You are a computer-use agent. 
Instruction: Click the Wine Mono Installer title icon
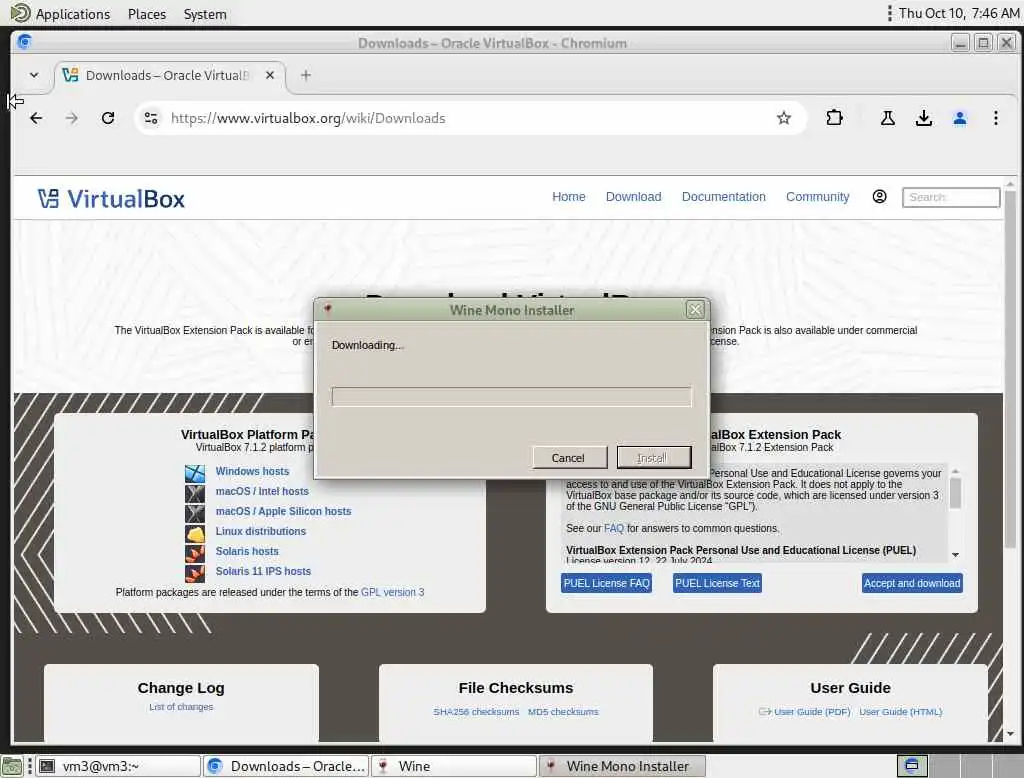point(327,309)
